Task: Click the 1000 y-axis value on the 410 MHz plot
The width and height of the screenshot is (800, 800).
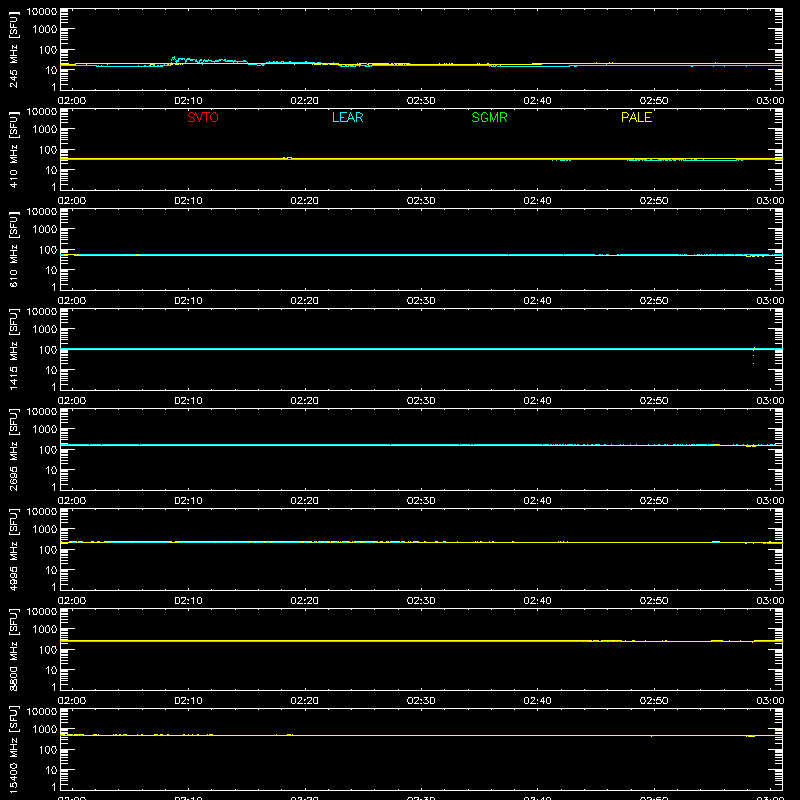Action: click(x=45, y=130)
